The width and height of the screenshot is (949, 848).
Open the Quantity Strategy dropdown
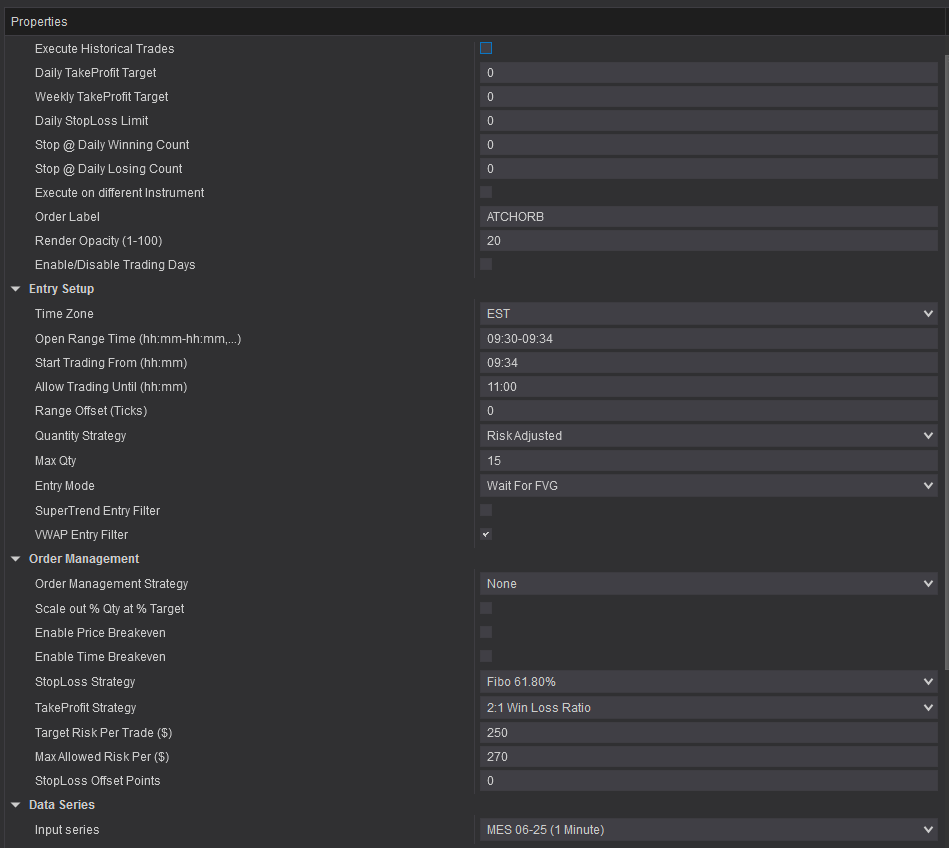pyautogui.click(x=709, y=435)
